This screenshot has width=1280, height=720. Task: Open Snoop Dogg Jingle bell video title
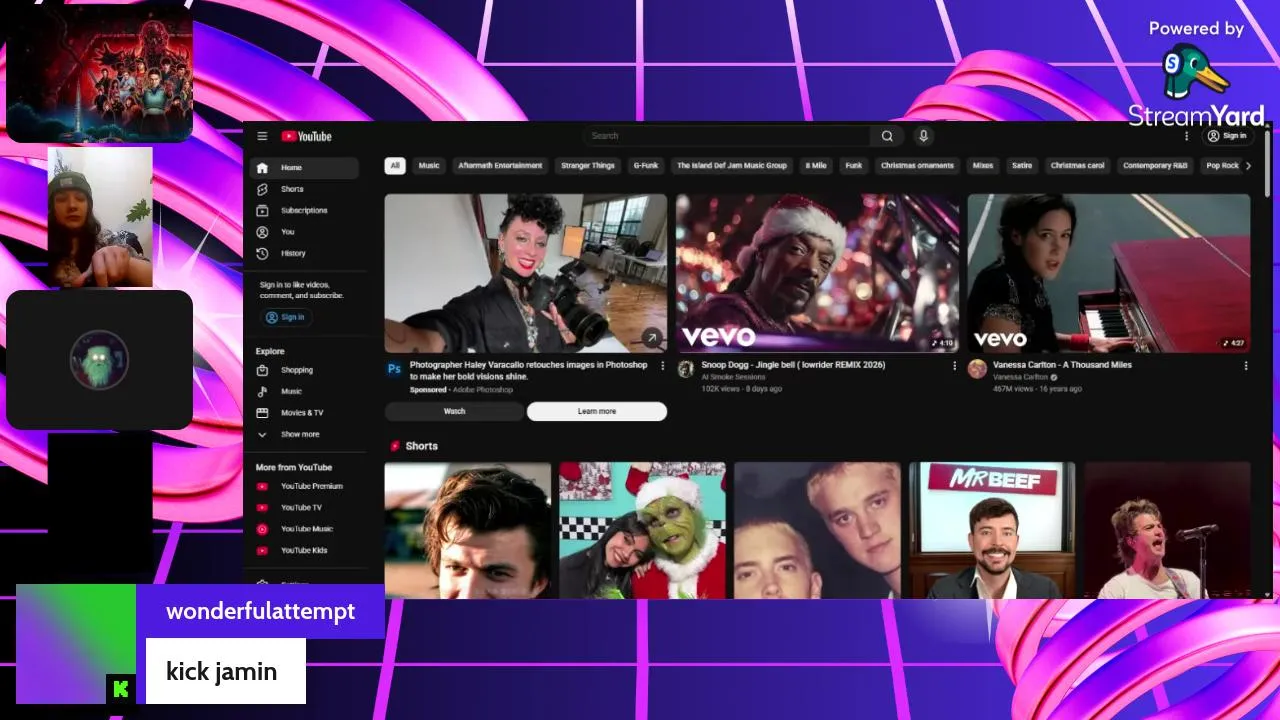click(x=793, y=365)
